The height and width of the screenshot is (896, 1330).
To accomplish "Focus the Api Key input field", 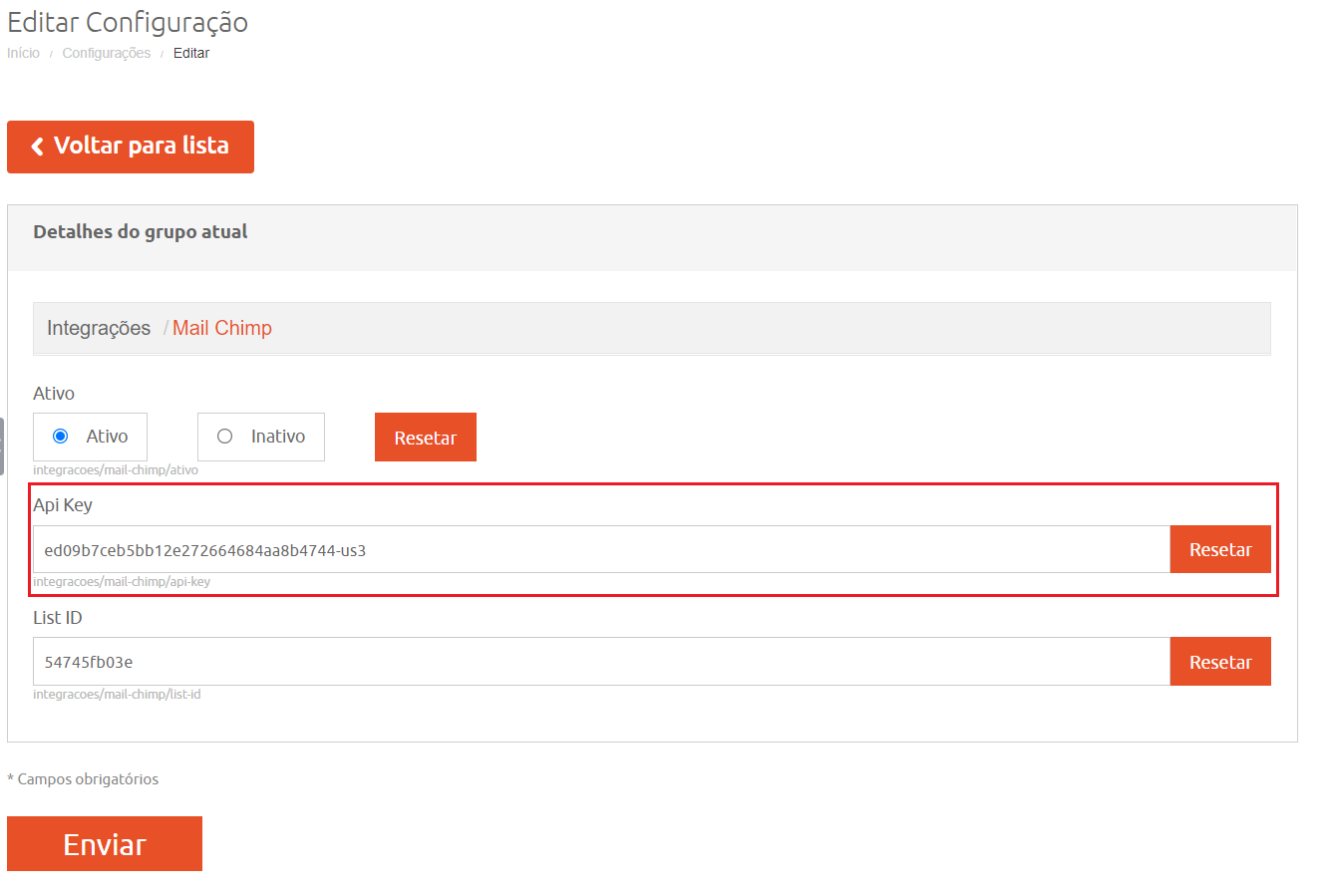I will (601, 549).
